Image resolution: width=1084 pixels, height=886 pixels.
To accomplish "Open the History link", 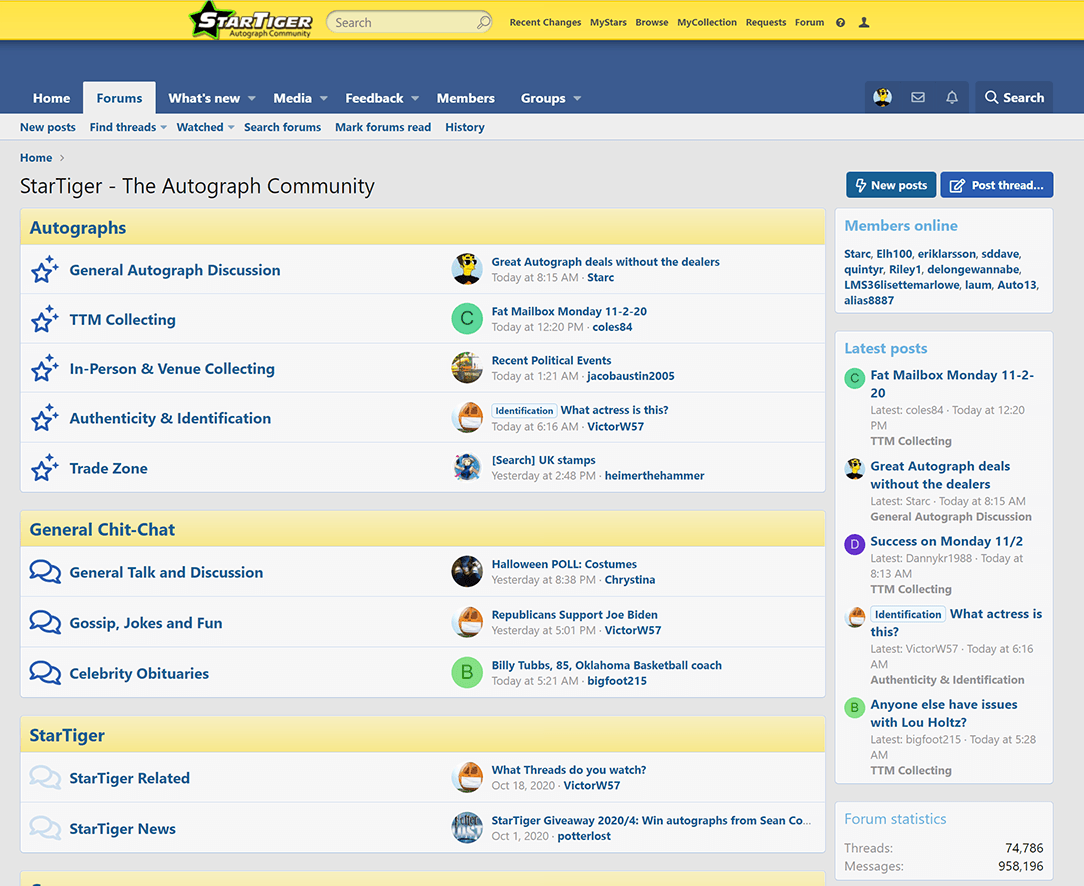I will click(465, 127).
